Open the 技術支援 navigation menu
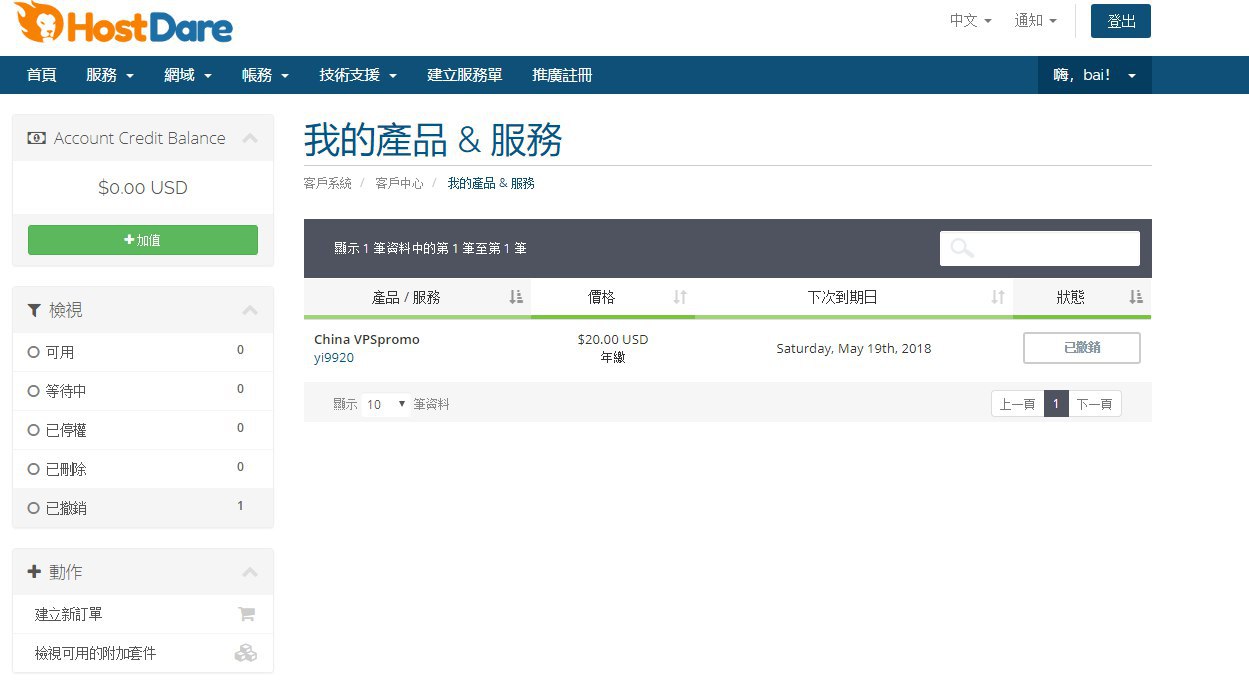Viewport: 1249px width, 688px height. tap(358, 75)
